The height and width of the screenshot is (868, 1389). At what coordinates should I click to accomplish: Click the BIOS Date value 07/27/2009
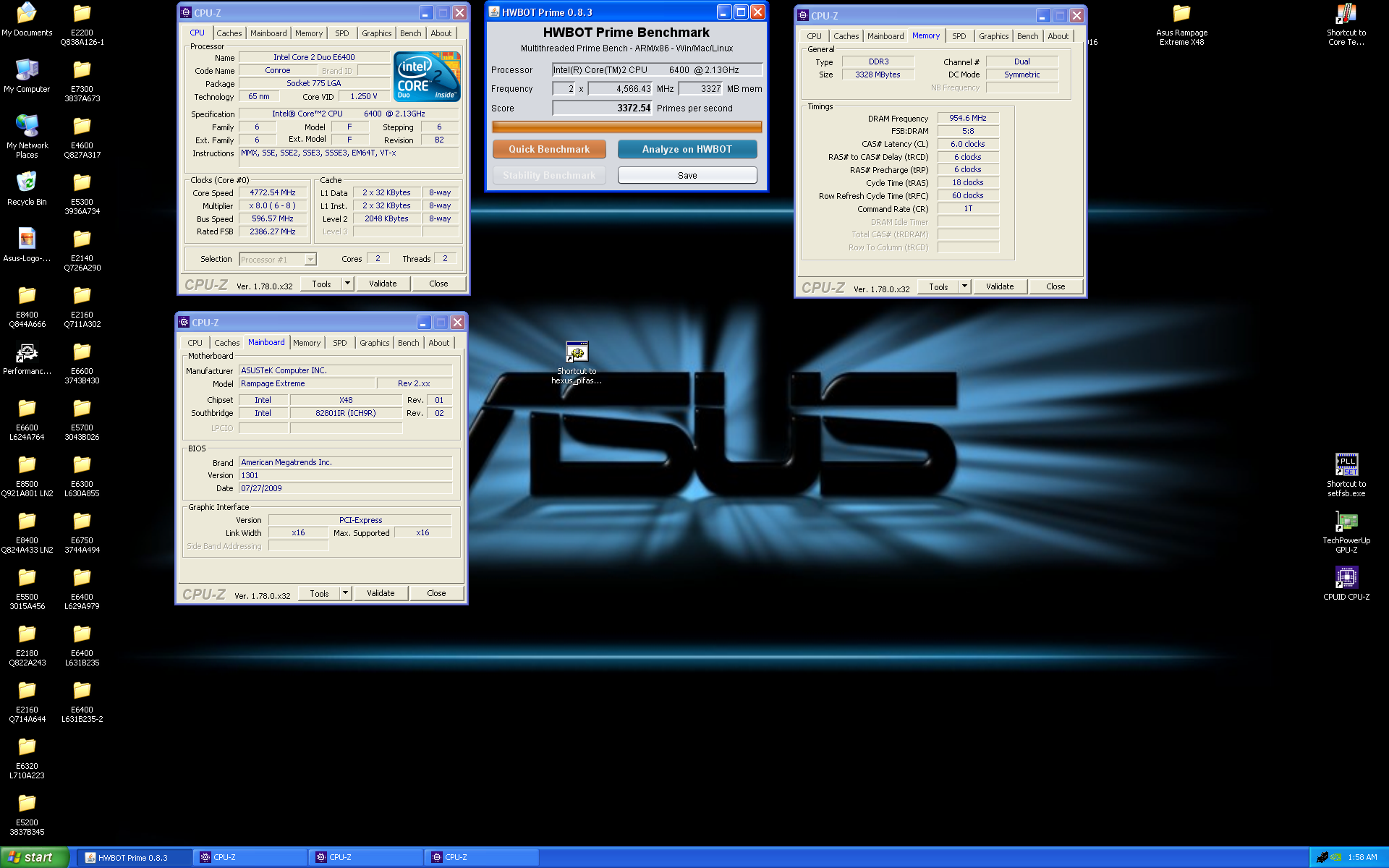(346, 488)
